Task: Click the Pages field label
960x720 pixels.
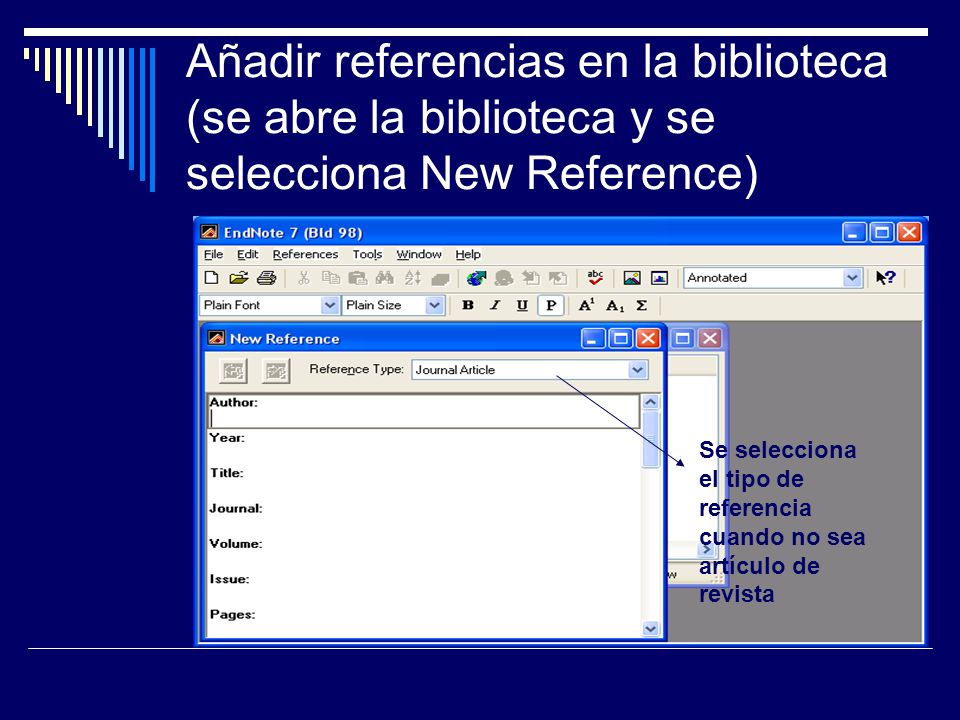Action: click(x=232, y=615)
